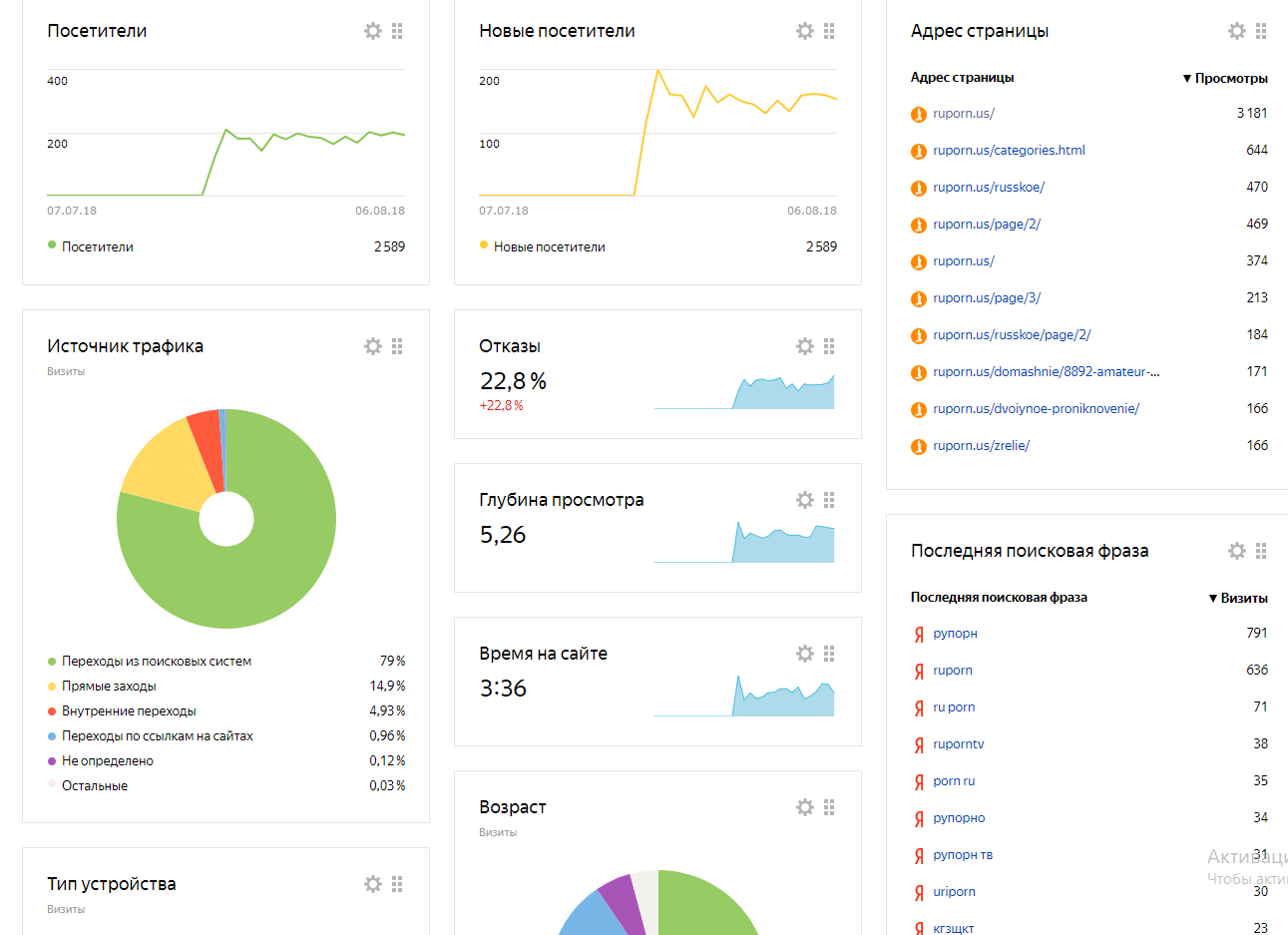Click Yandex icon beside uriporn phrase
1288x935 pixels.
point(919,893)
